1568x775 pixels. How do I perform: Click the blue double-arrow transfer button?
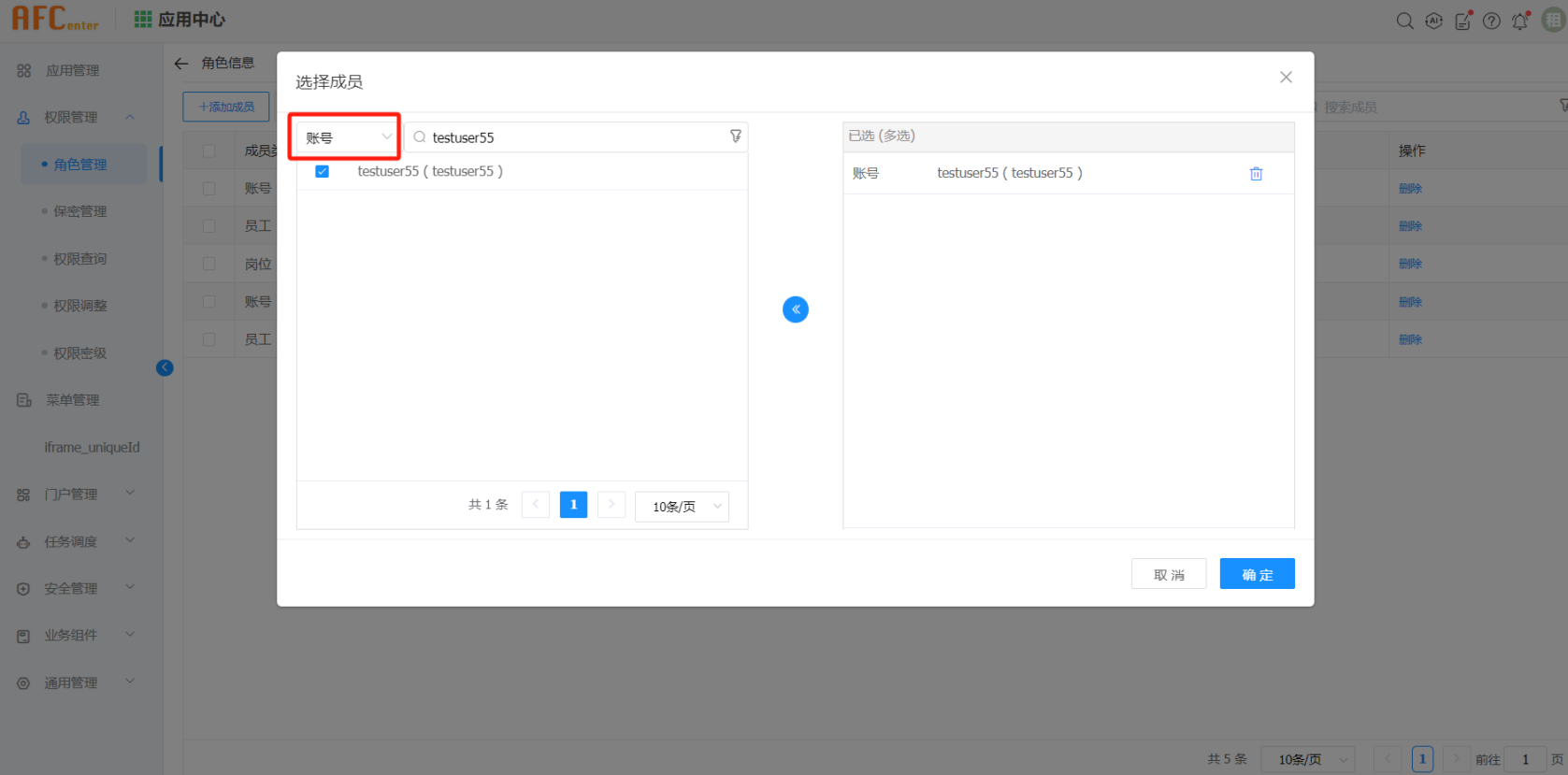pos(796,309)
